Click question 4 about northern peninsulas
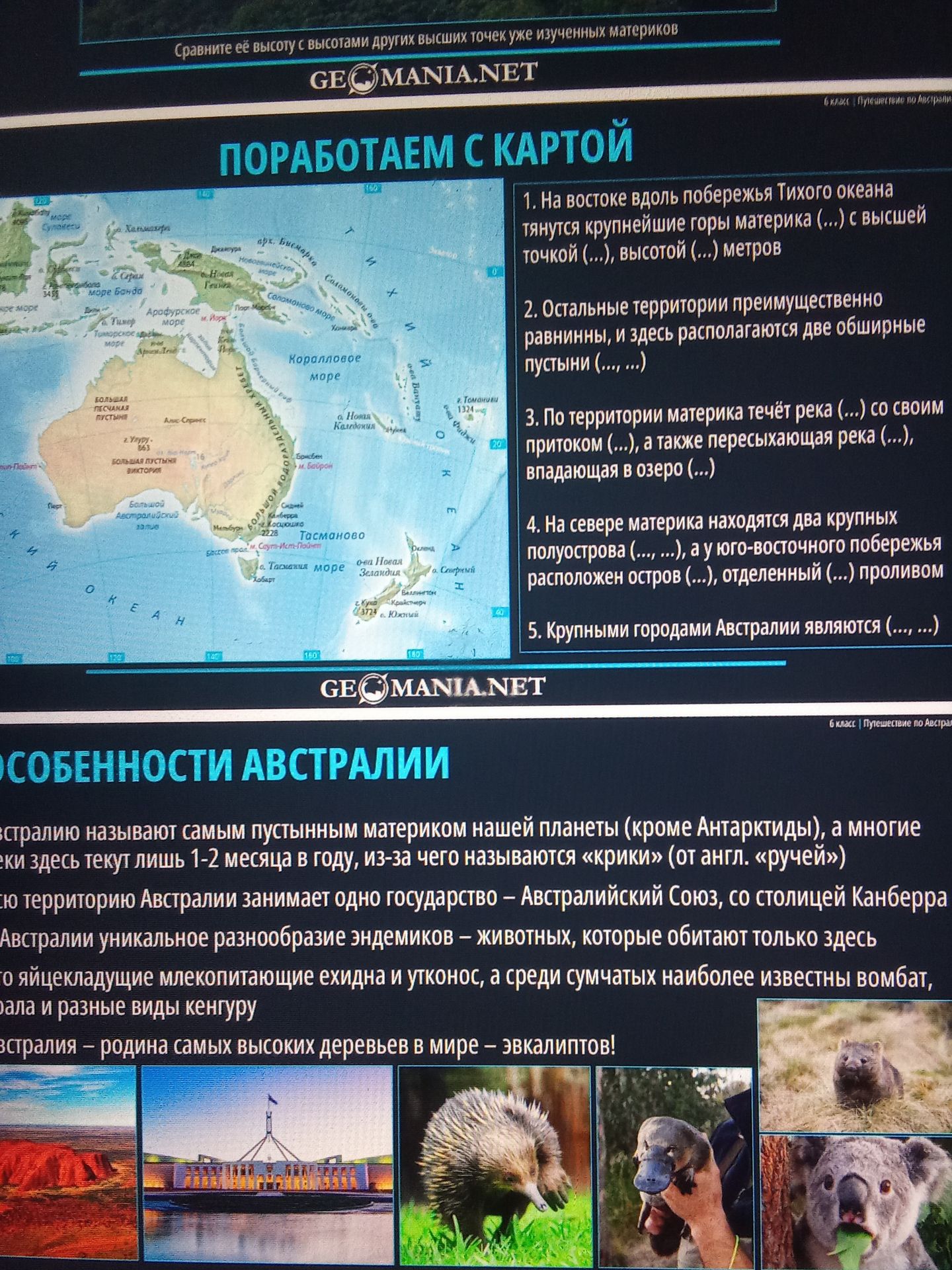 click(x=734, y=548)
